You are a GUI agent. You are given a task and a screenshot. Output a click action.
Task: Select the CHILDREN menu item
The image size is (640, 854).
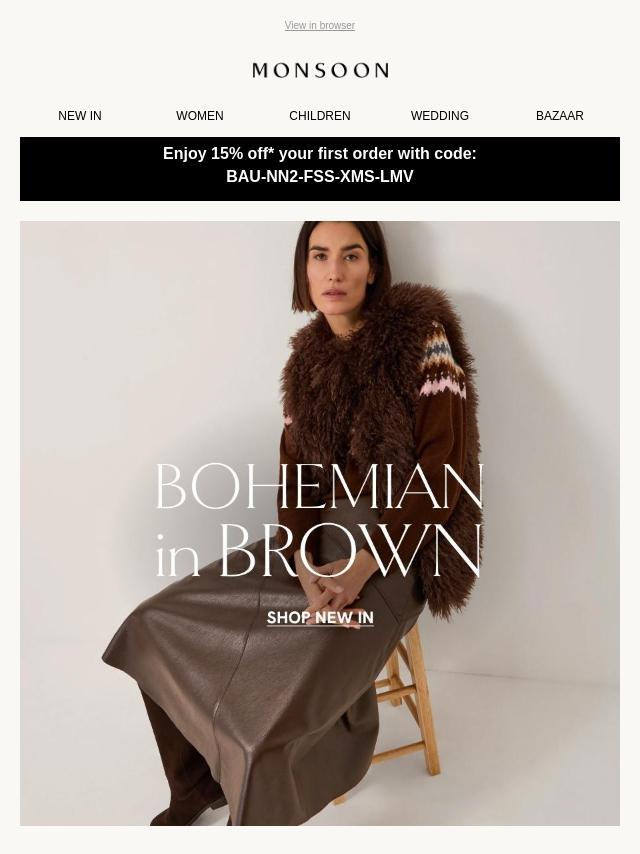[320, 116]
